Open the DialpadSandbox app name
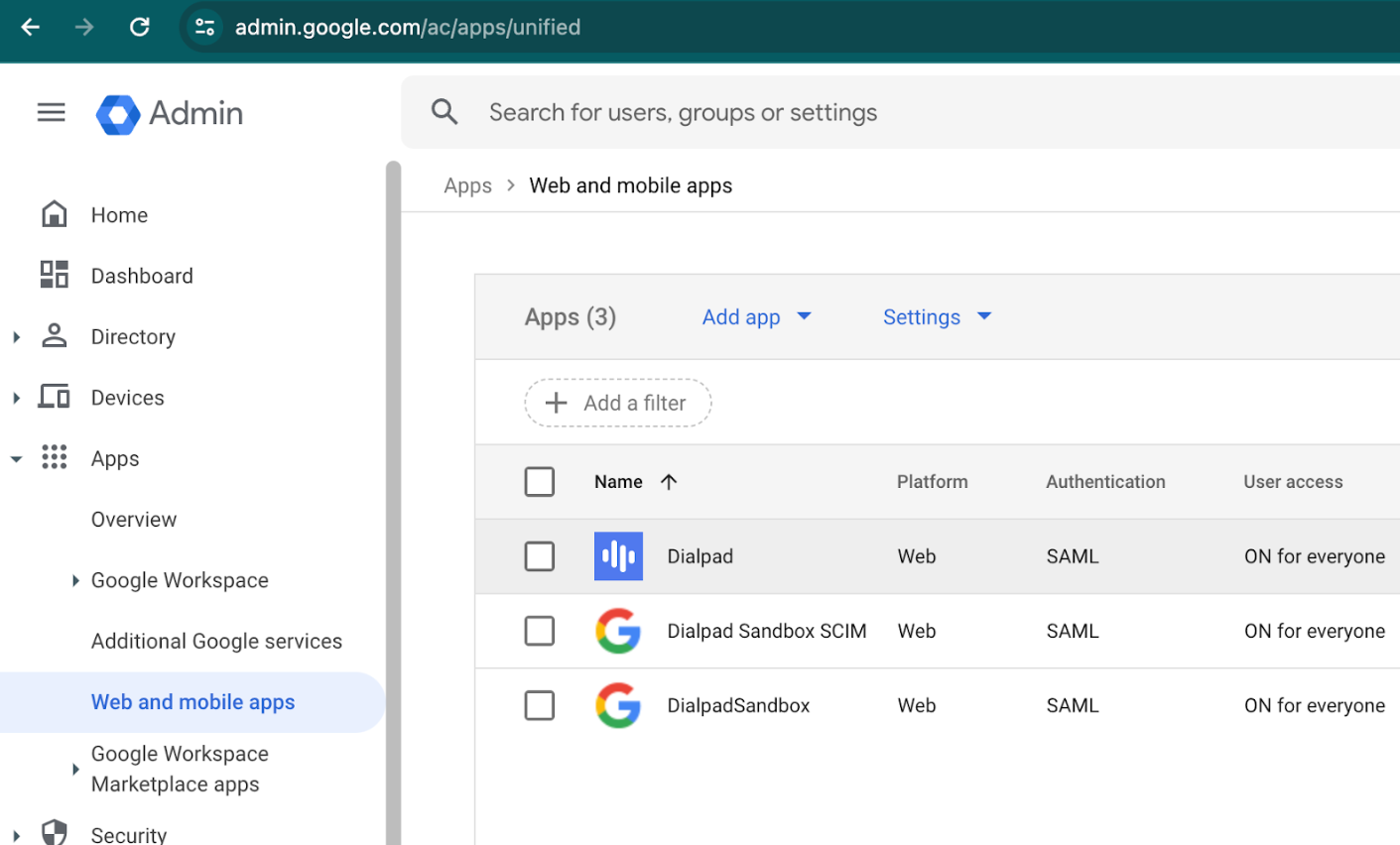1400x845 pixels. [x=738, y=705]
